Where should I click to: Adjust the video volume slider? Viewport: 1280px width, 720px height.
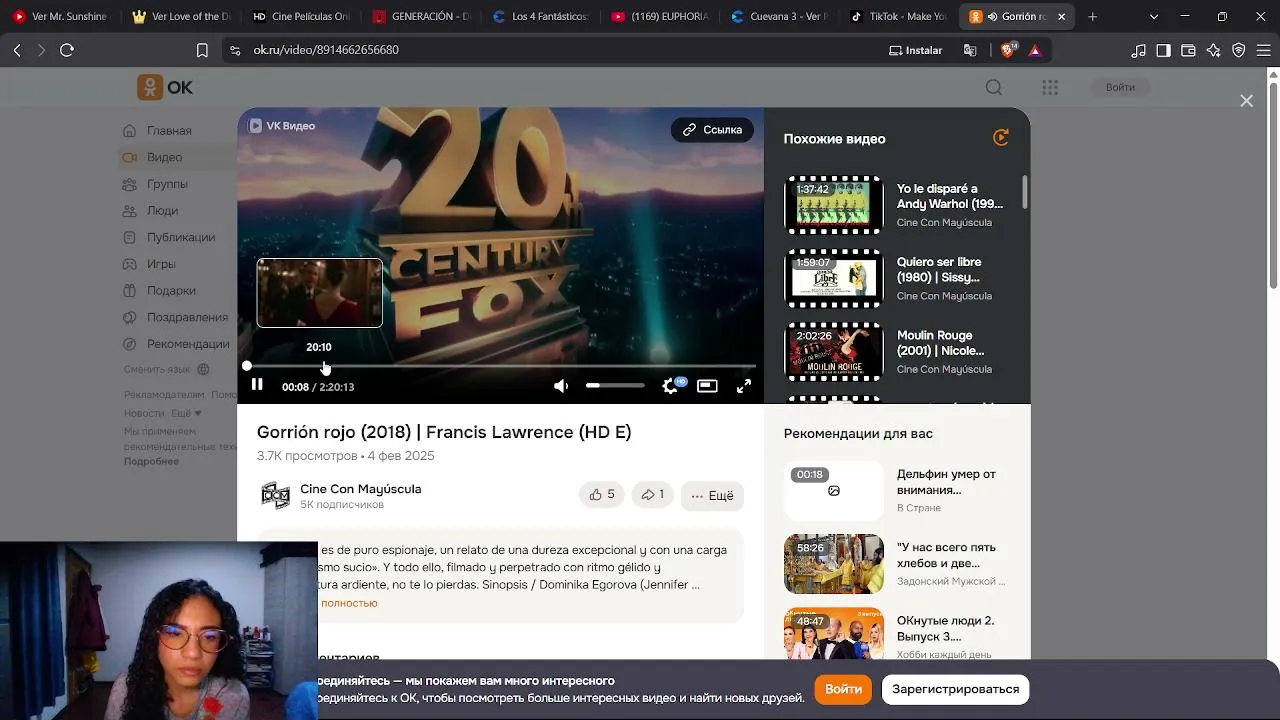click(615, 386)
